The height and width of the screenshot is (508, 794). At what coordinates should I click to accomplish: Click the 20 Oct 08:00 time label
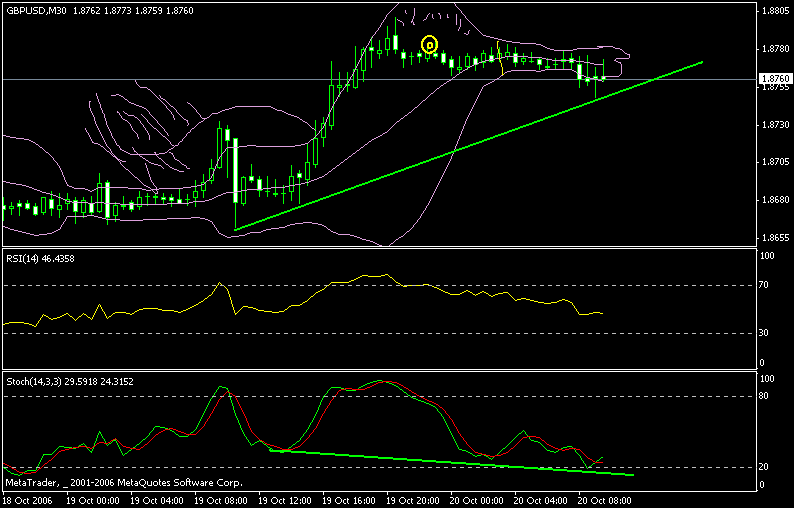[605, 501]
